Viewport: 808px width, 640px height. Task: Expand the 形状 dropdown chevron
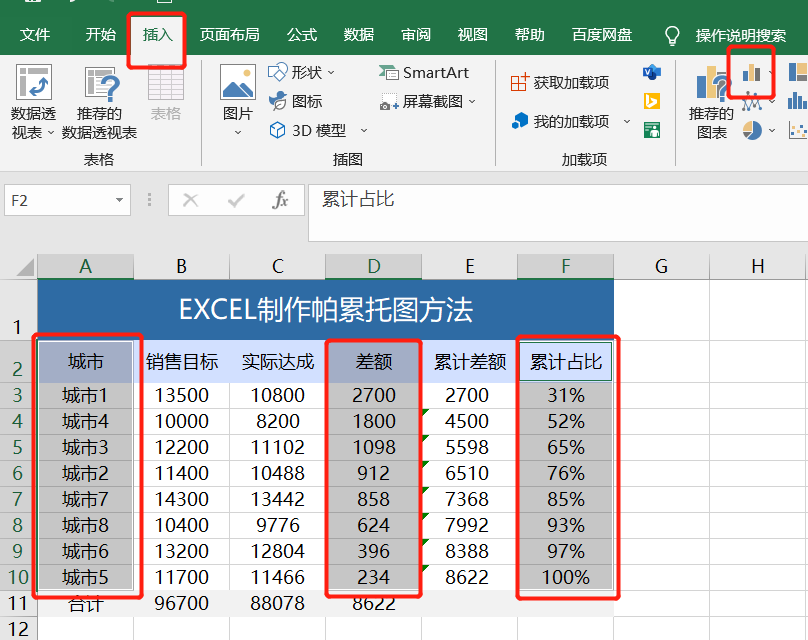point(331,73)
